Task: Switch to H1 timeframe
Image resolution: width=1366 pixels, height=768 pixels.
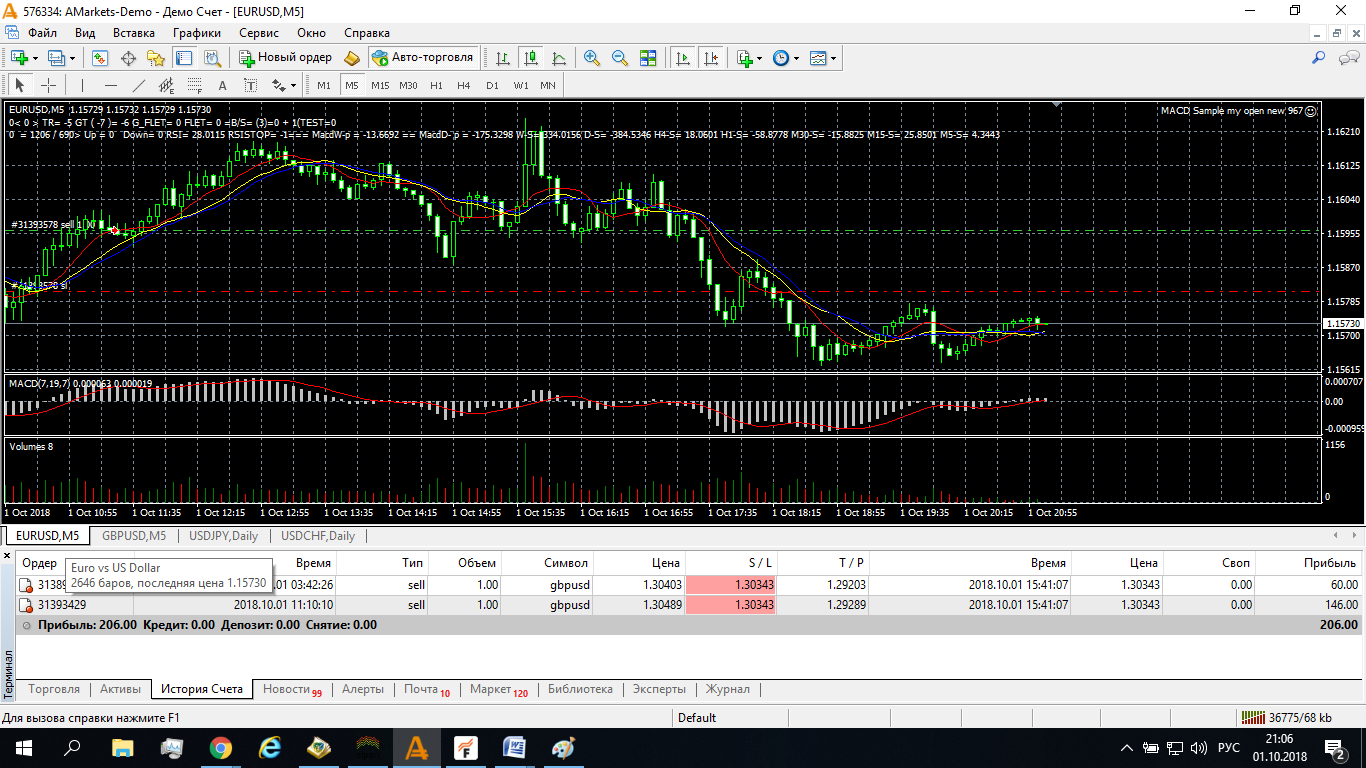Action: (436, 85)
